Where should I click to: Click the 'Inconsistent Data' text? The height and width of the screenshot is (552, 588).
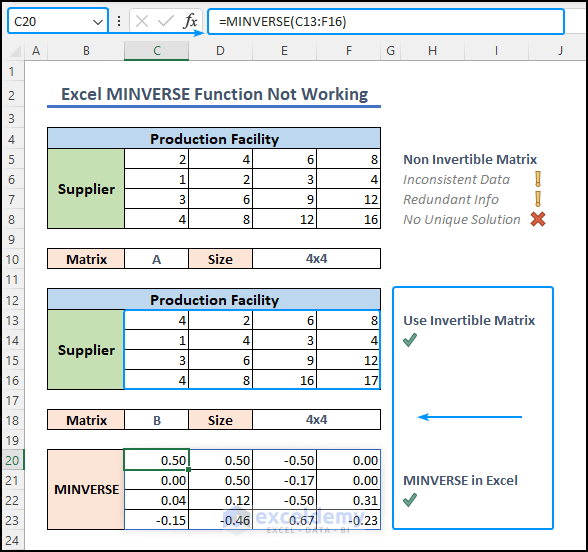pyautogui.click(x=456, y=180)
